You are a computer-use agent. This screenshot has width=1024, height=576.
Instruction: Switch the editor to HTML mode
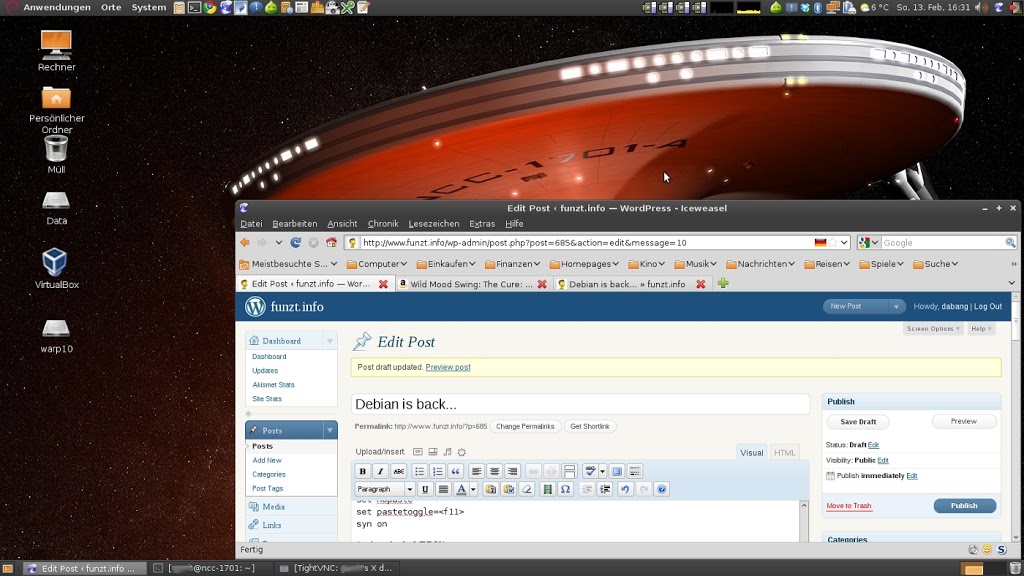[785, 453]
